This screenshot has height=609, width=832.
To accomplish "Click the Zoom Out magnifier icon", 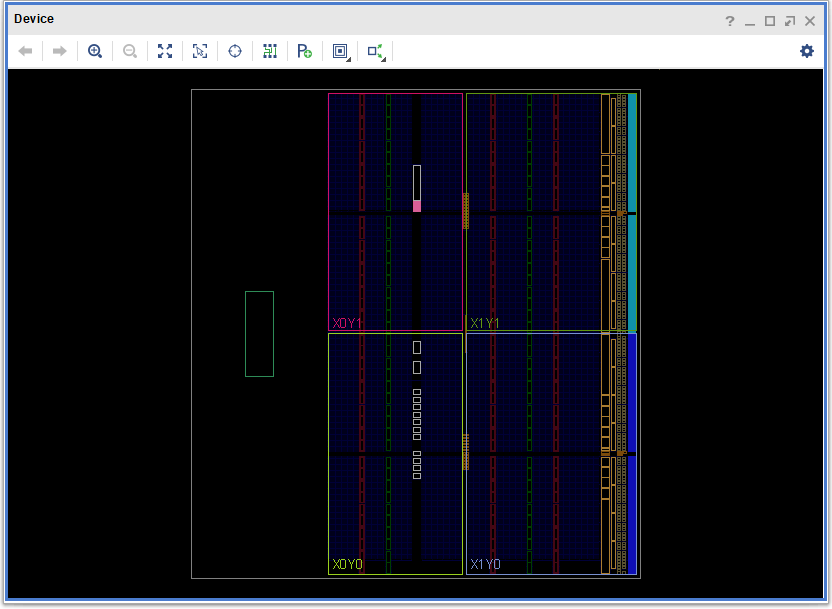I will [x=129, y=51].
